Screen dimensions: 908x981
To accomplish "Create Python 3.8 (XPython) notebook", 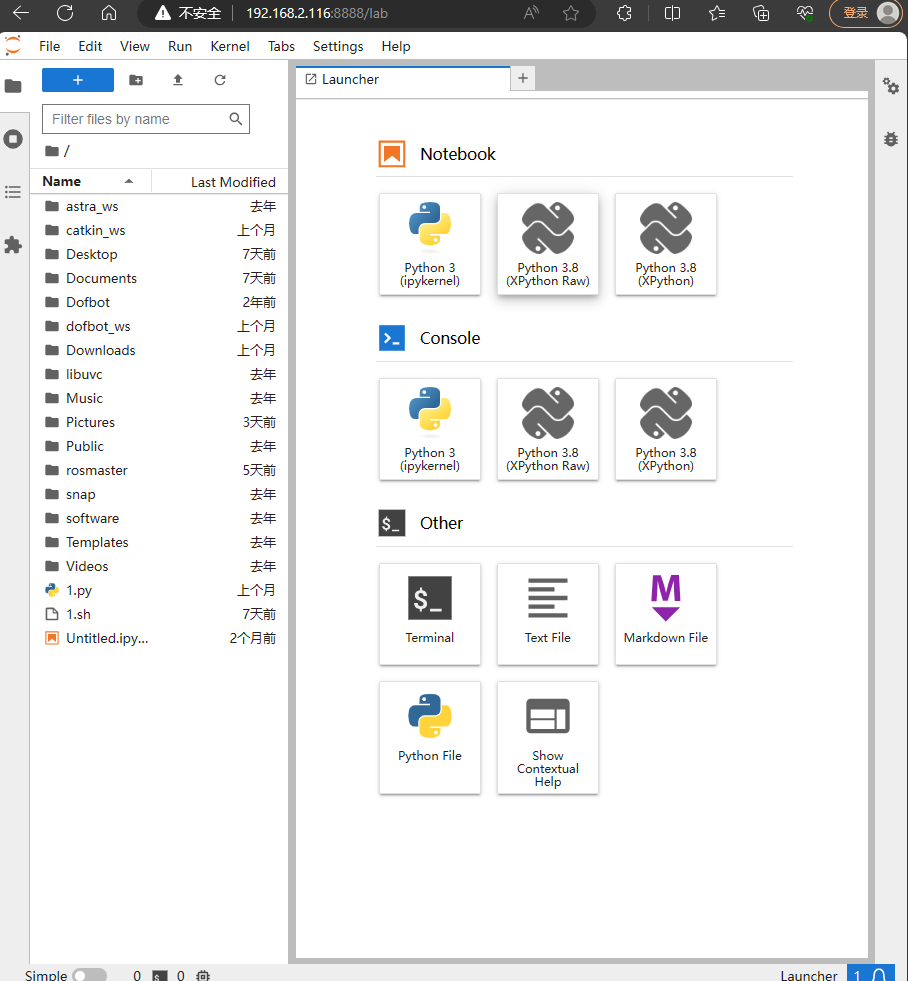I will 666,244.
